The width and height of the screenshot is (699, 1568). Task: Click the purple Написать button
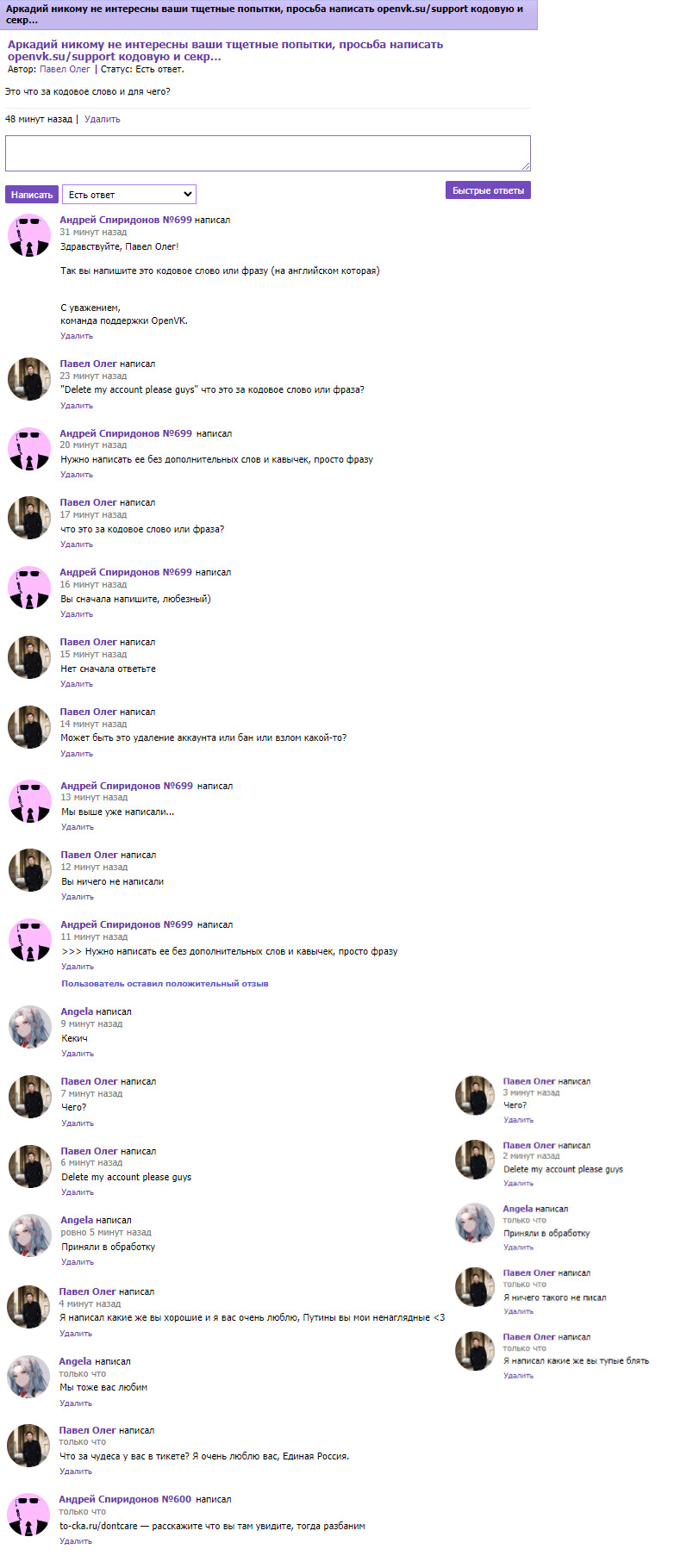(32, 195)
